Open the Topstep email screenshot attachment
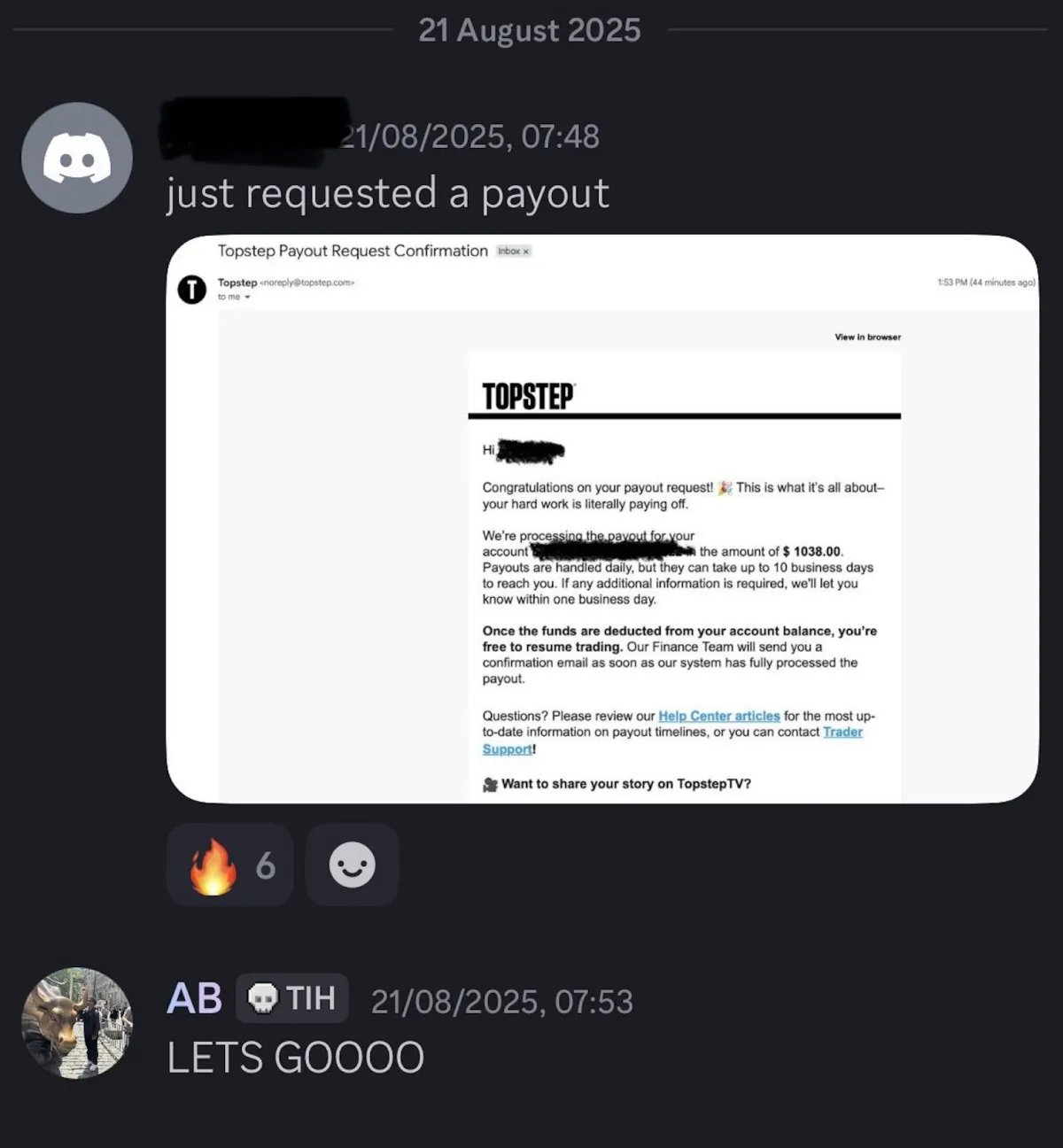Viewport: 1063px width, 1148px height. click(602, 519)
